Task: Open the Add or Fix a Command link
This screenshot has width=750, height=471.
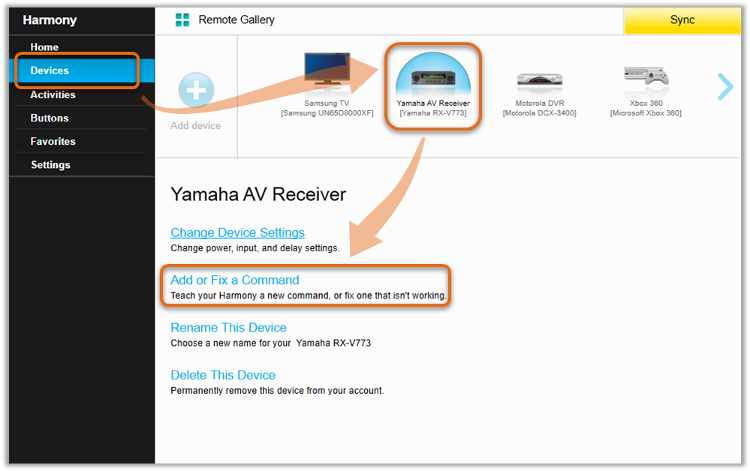Action: click(235, 280)
